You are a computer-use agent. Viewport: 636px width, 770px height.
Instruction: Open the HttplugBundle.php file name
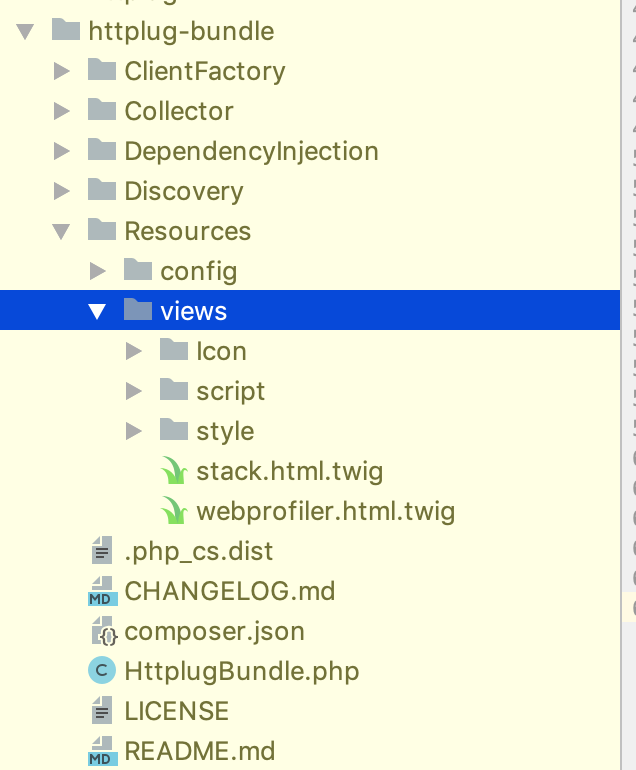tap(242, 671)
